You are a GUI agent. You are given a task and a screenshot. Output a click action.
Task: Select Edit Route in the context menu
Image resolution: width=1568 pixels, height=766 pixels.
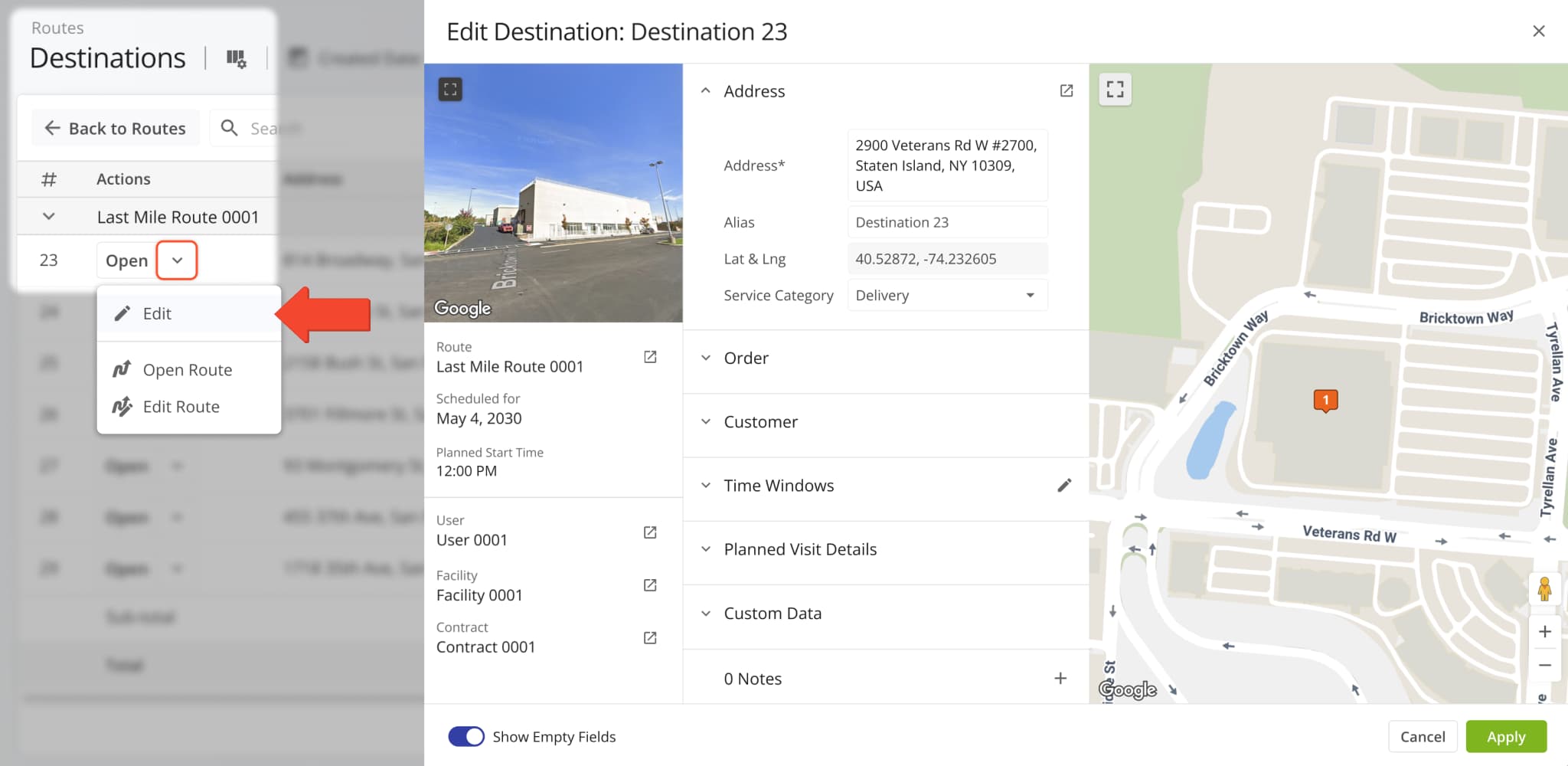coord(180,406)
